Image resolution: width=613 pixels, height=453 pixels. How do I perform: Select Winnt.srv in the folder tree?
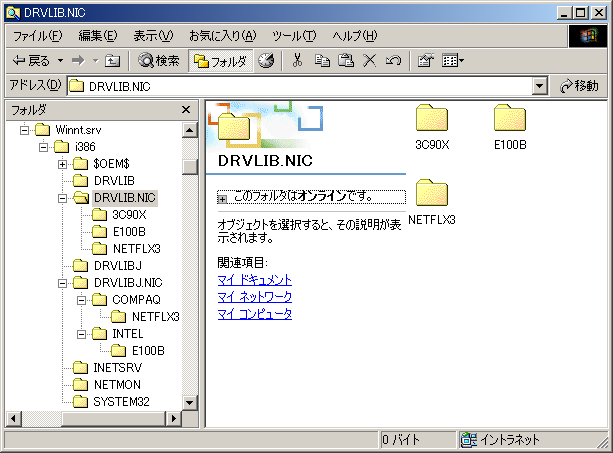coord(78,130)
